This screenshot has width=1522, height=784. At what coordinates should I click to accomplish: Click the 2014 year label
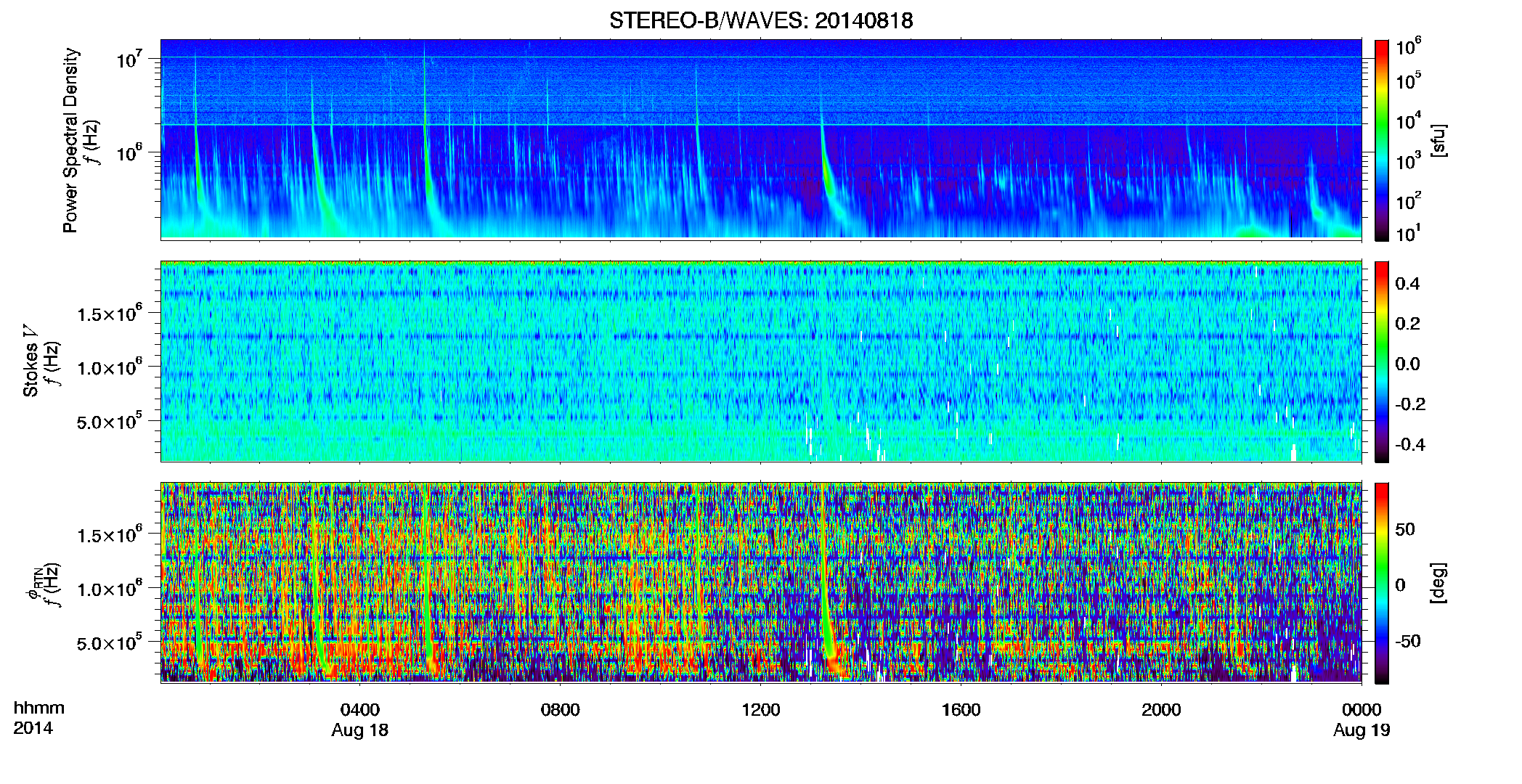coord(33,728)
